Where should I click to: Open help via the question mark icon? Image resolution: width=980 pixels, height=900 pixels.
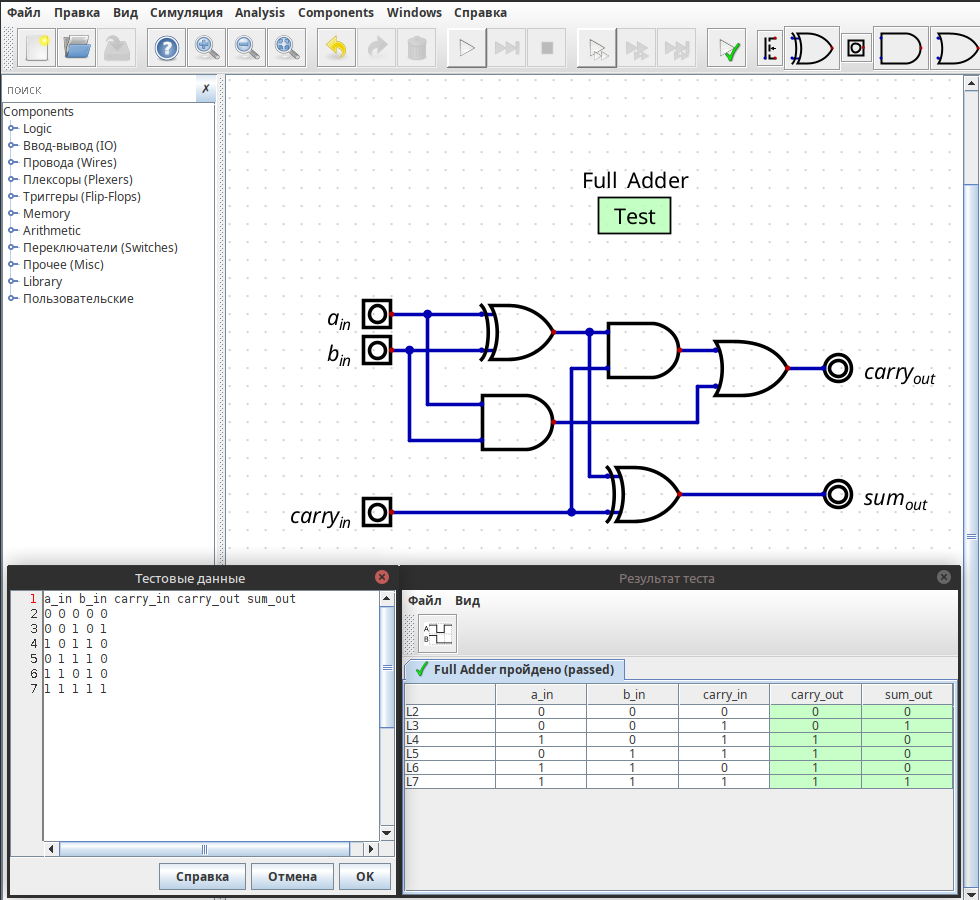coord(167,48)
